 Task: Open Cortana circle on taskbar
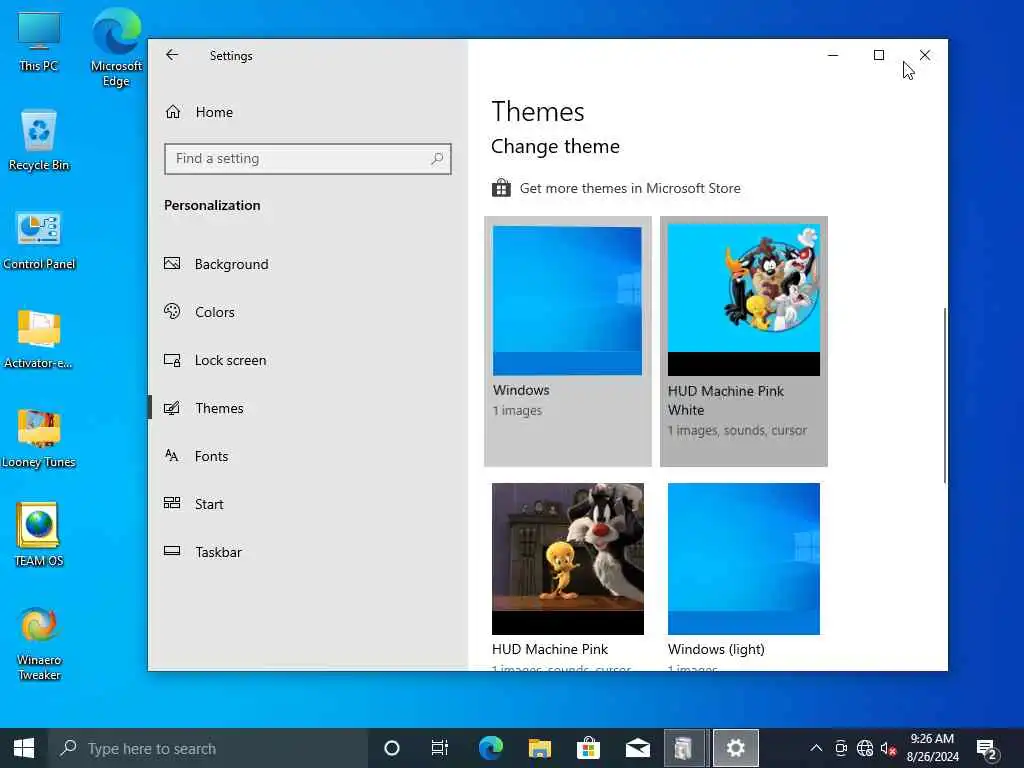click(x=392, y=748)
